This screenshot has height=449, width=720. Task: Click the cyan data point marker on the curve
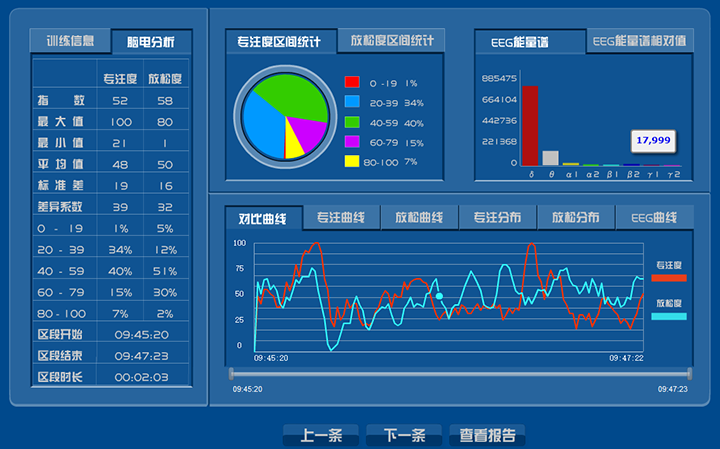[439, 296]
